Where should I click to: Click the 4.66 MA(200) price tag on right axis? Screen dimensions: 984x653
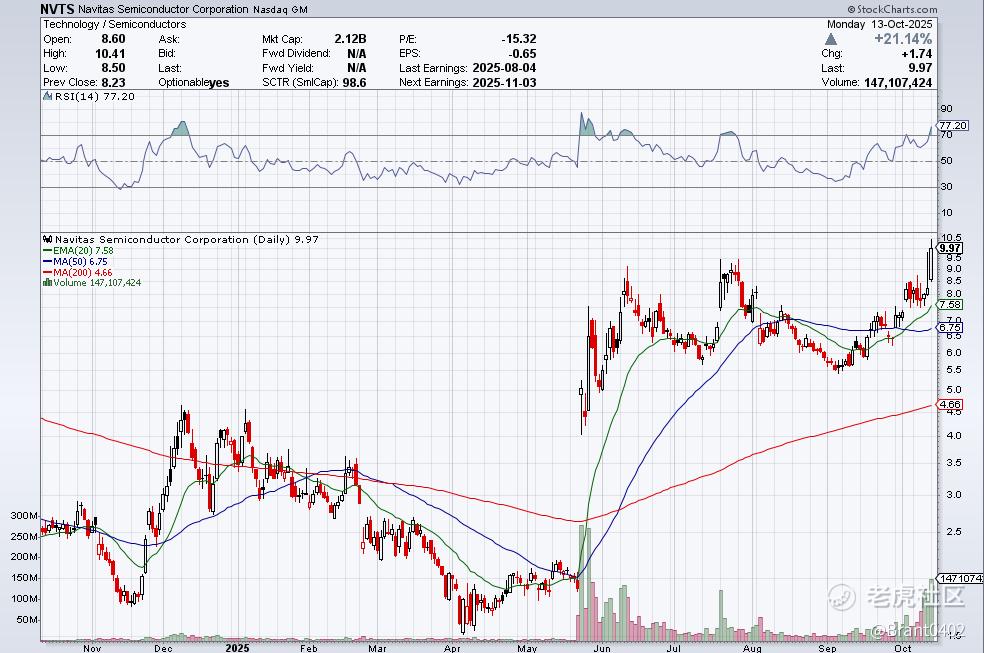pyautogui.click(x=950, y=405)
